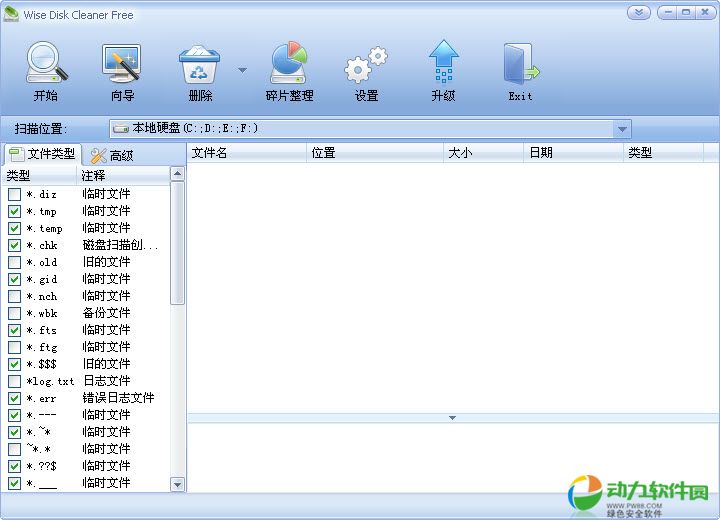The image size is (720, 520).
Task: Open the 扫描位置 drive dropdown
Action: coord(622,129)
